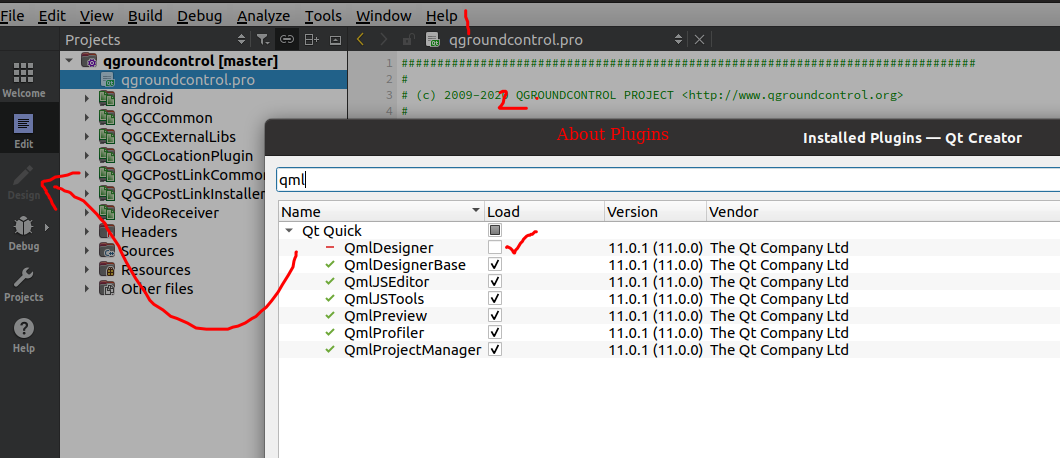Uncheck QmlPreview load checkbox

pyautogui.click(x=495, y=315)
